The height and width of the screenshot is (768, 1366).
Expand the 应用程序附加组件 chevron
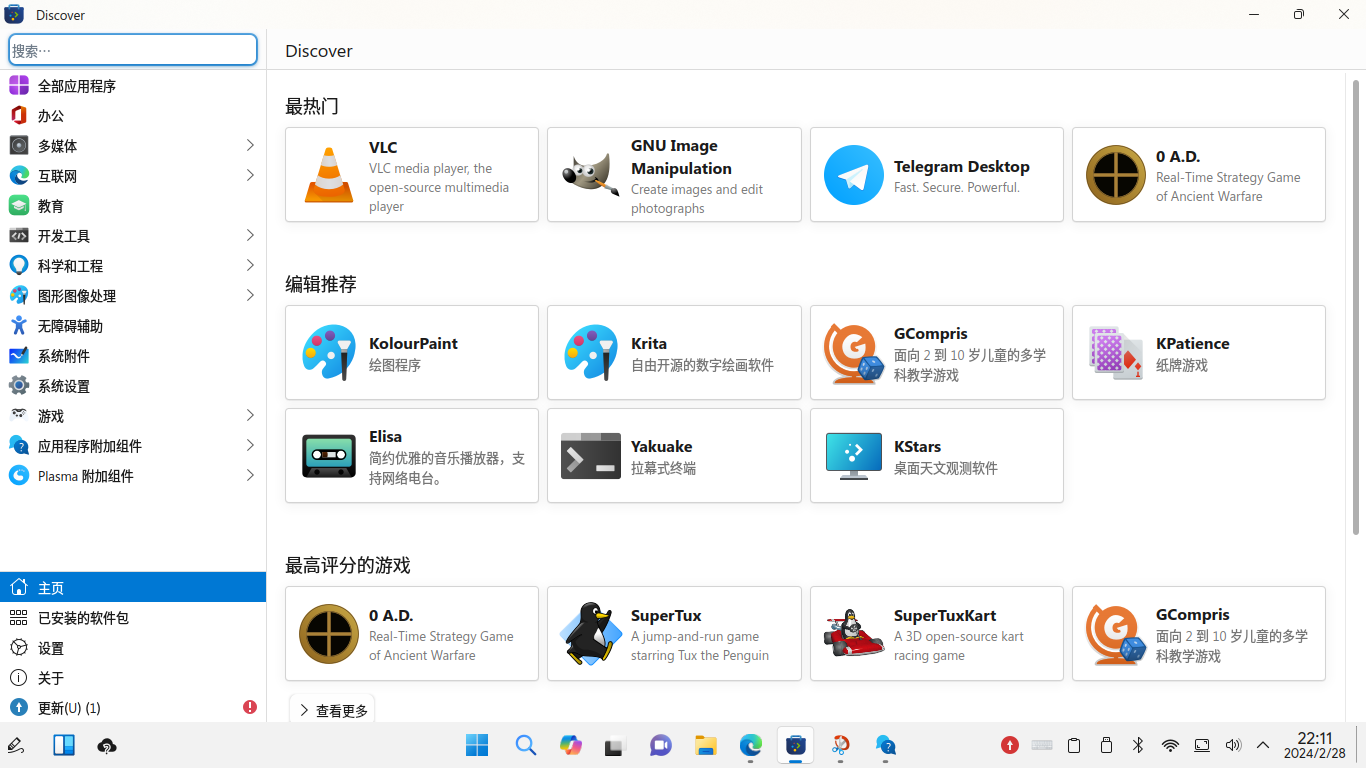(x=250, y=446)
